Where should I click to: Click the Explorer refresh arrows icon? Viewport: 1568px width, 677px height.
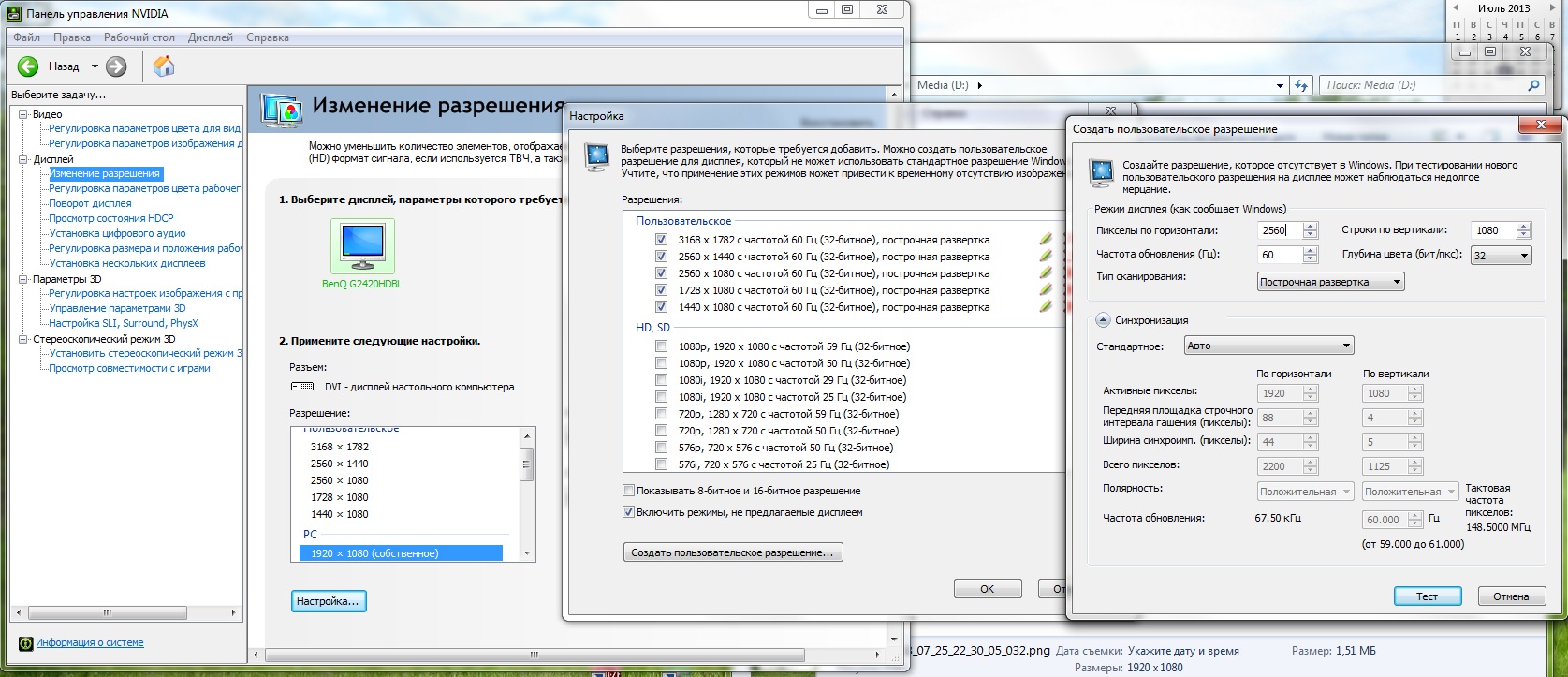(1300, 85)
